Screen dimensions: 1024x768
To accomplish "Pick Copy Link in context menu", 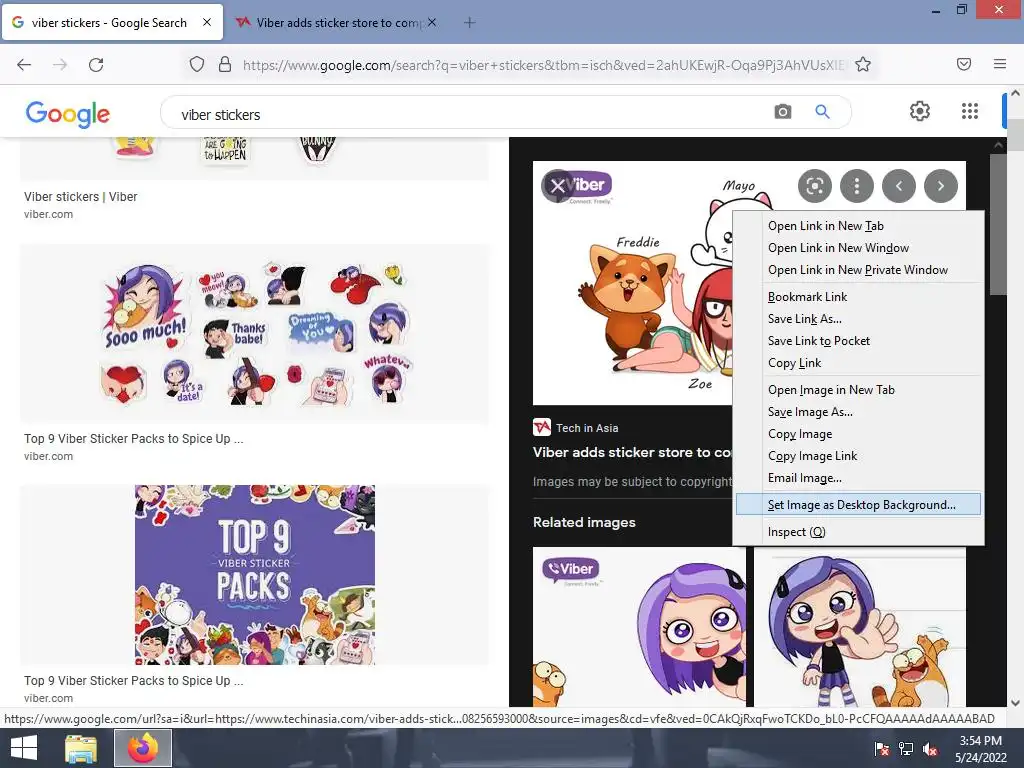I will (x=858, y=363).
